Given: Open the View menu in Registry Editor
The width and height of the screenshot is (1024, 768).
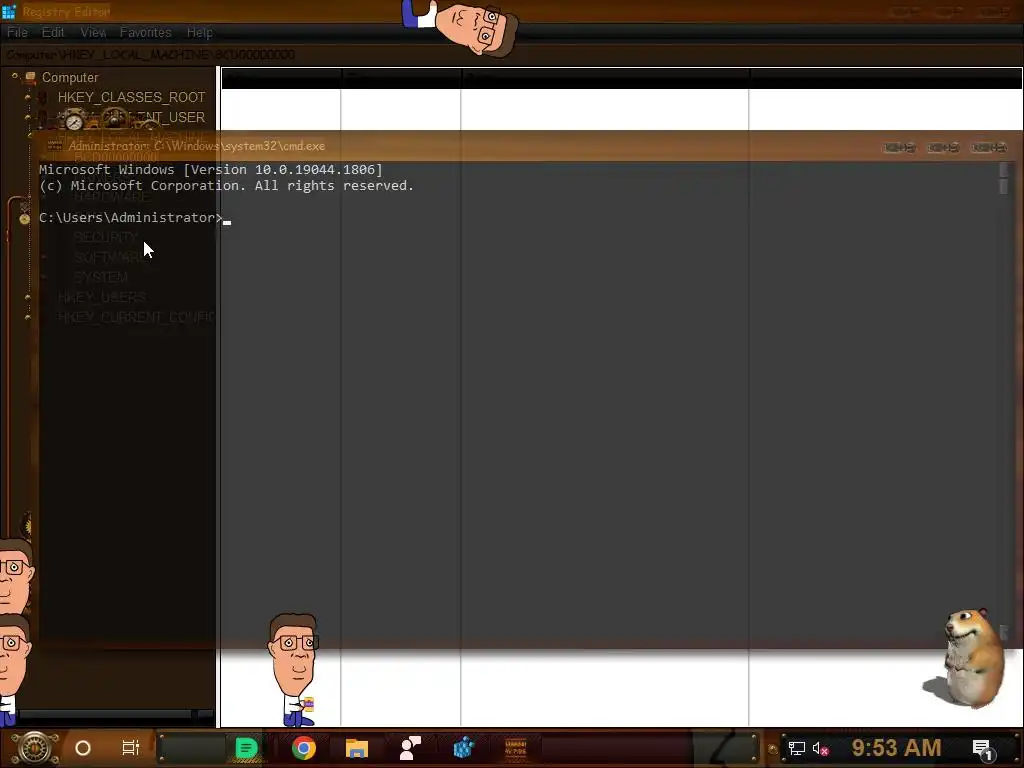Looking at the screenshot, I should (93, 32).
